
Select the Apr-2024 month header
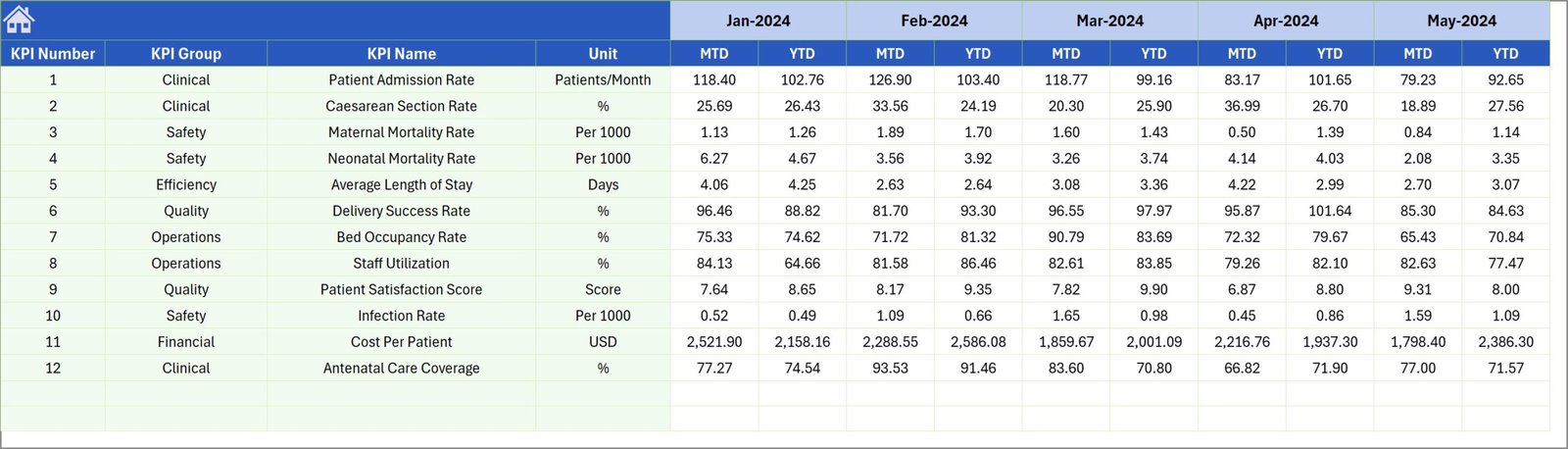1286,21
